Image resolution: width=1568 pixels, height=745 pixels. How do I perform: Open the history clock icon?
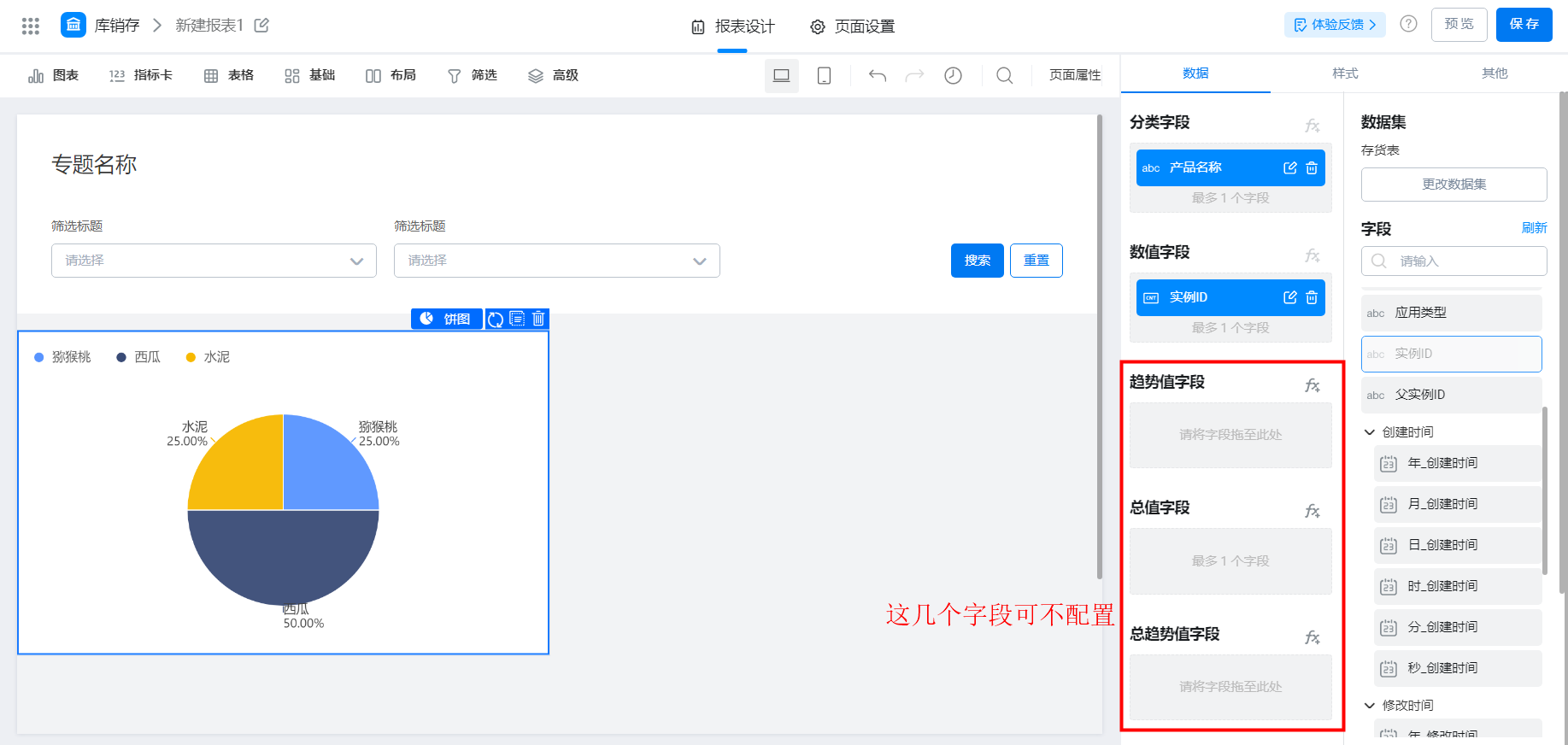953,76
